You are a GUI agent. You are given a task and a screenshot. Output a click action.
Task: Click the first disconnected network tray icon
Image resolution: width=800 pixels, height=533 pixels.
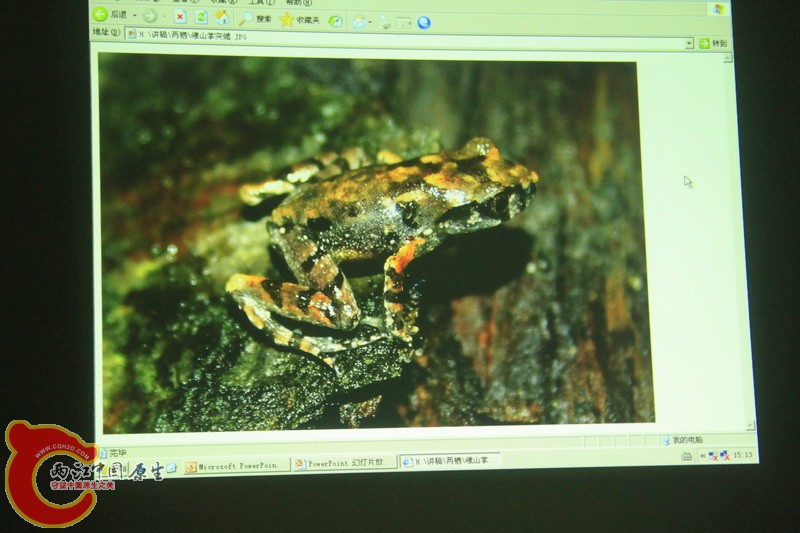[713, 455]
